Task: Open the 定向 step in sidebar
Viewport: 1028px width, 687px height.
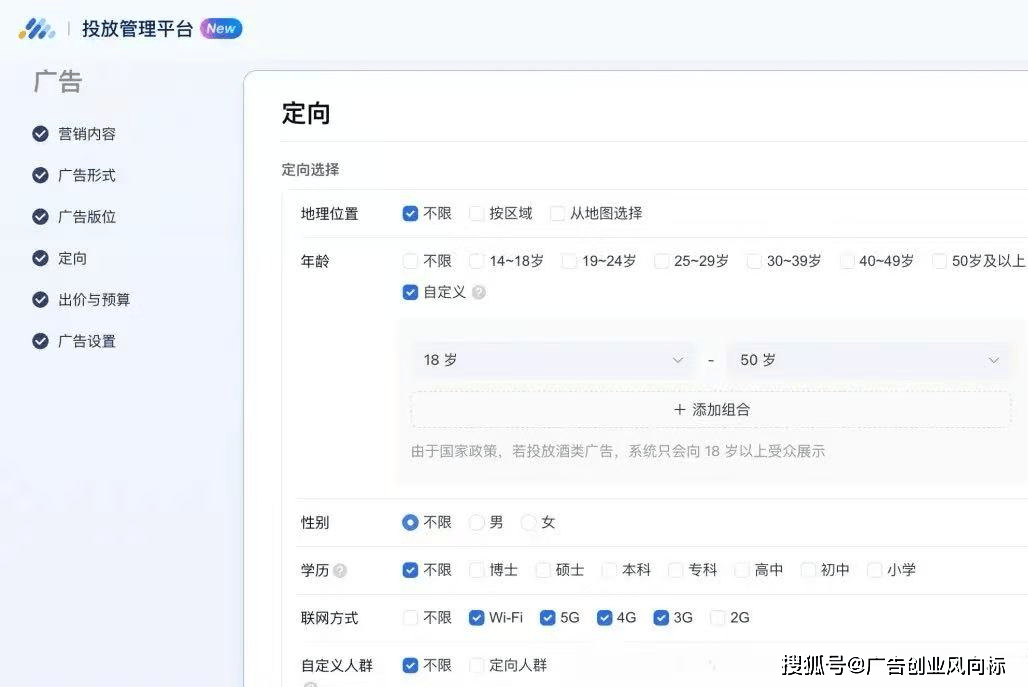Action: [x=72, y=258]
